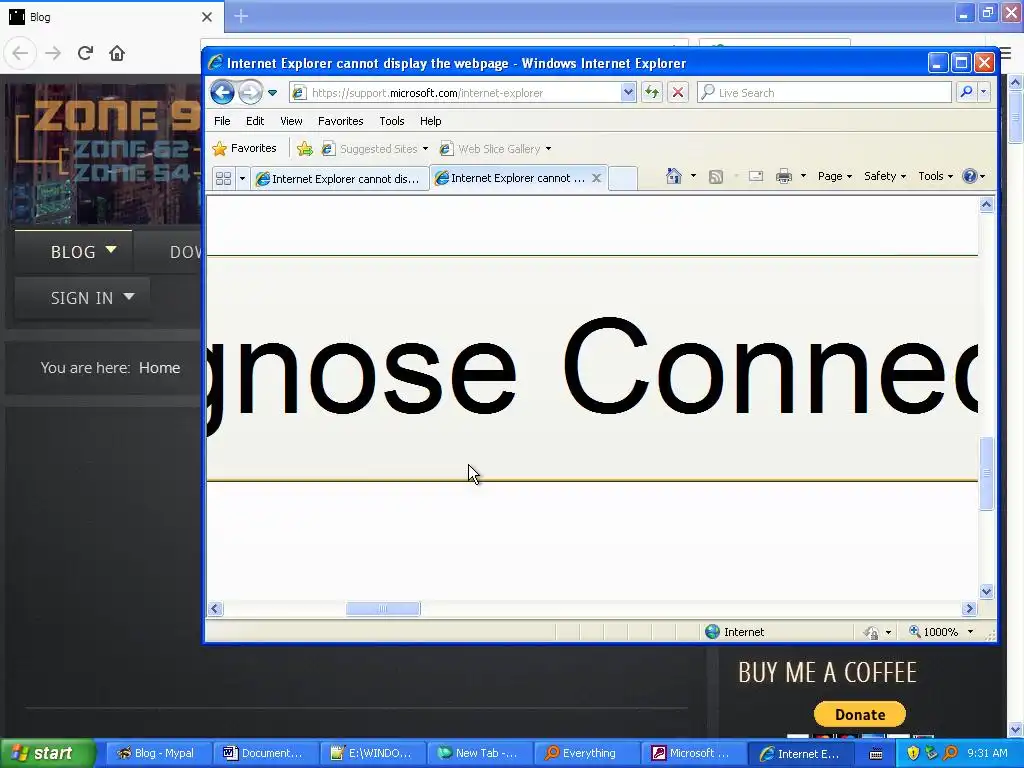
Task: Open the Help menu
Action: 430,121
